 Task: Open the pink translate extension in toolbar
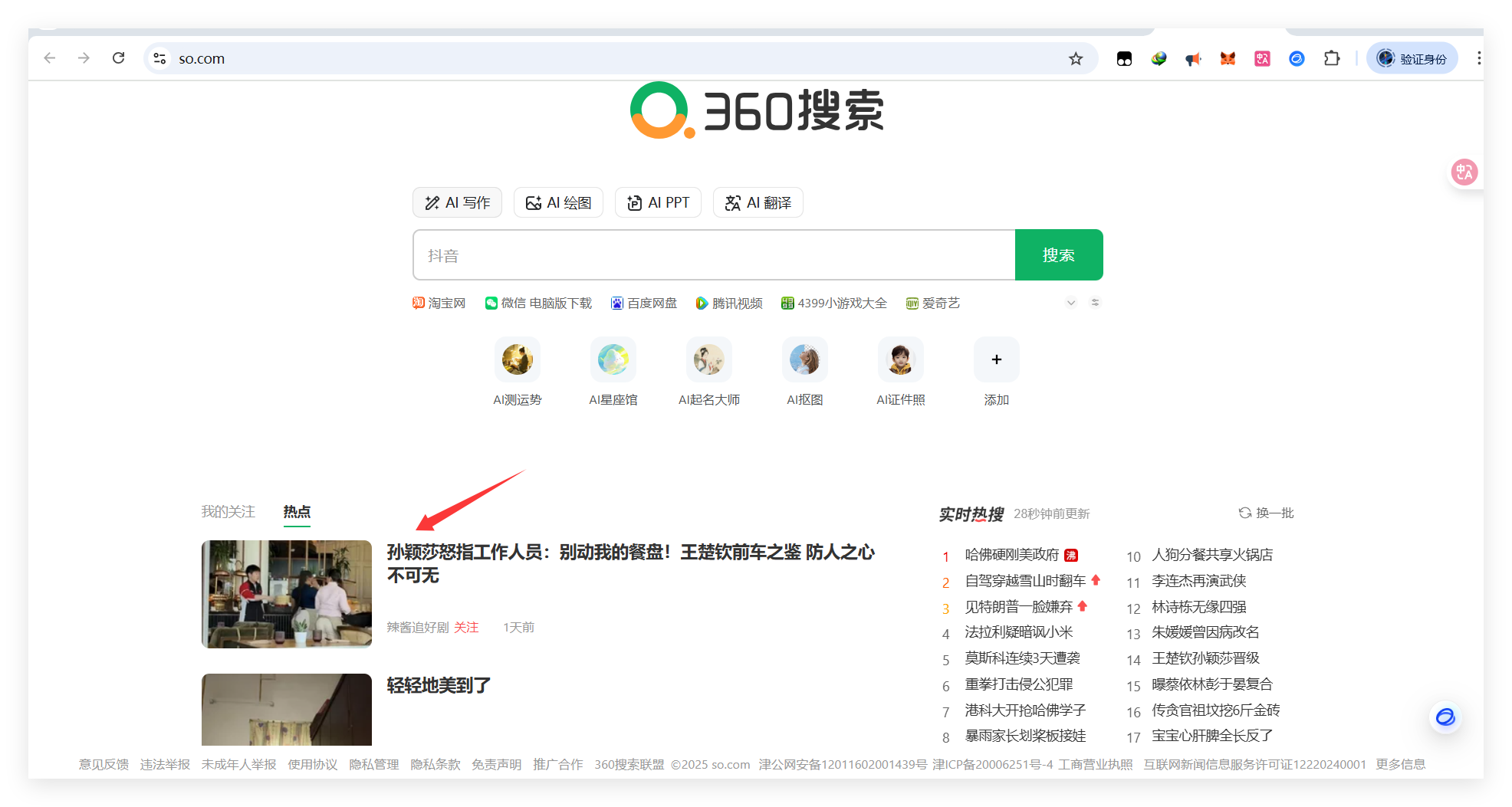[x=1262, y=58]
